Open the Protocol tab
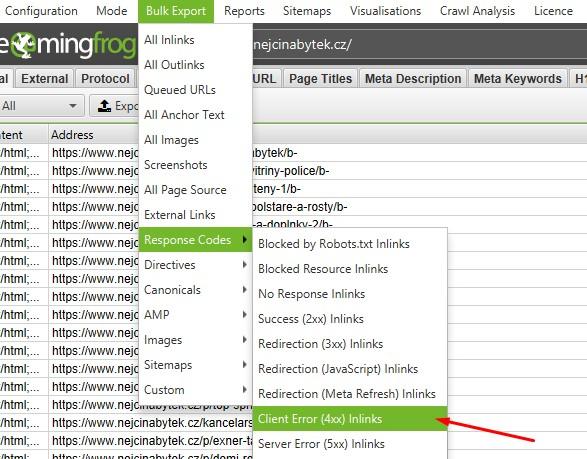Viewport: 587px width, 459px height. (105, 79)
